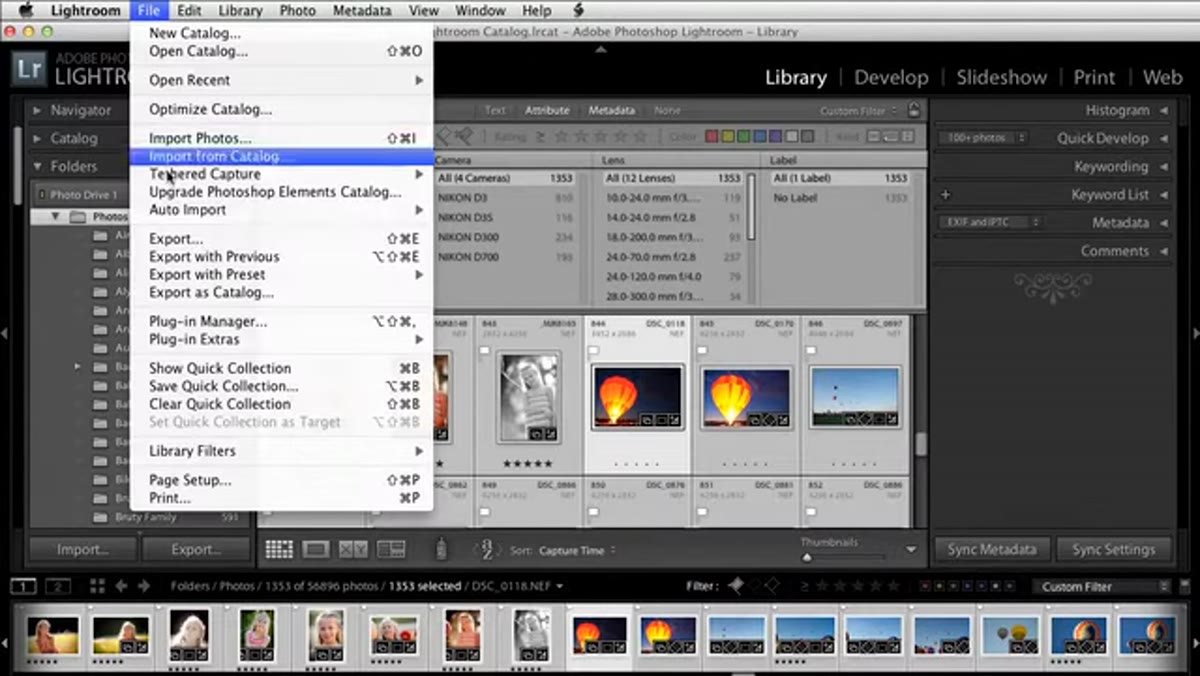Toggle checkbox on thumbnail DSC_0876
This screenshot has width=1200, height=676.
point(593,512)
